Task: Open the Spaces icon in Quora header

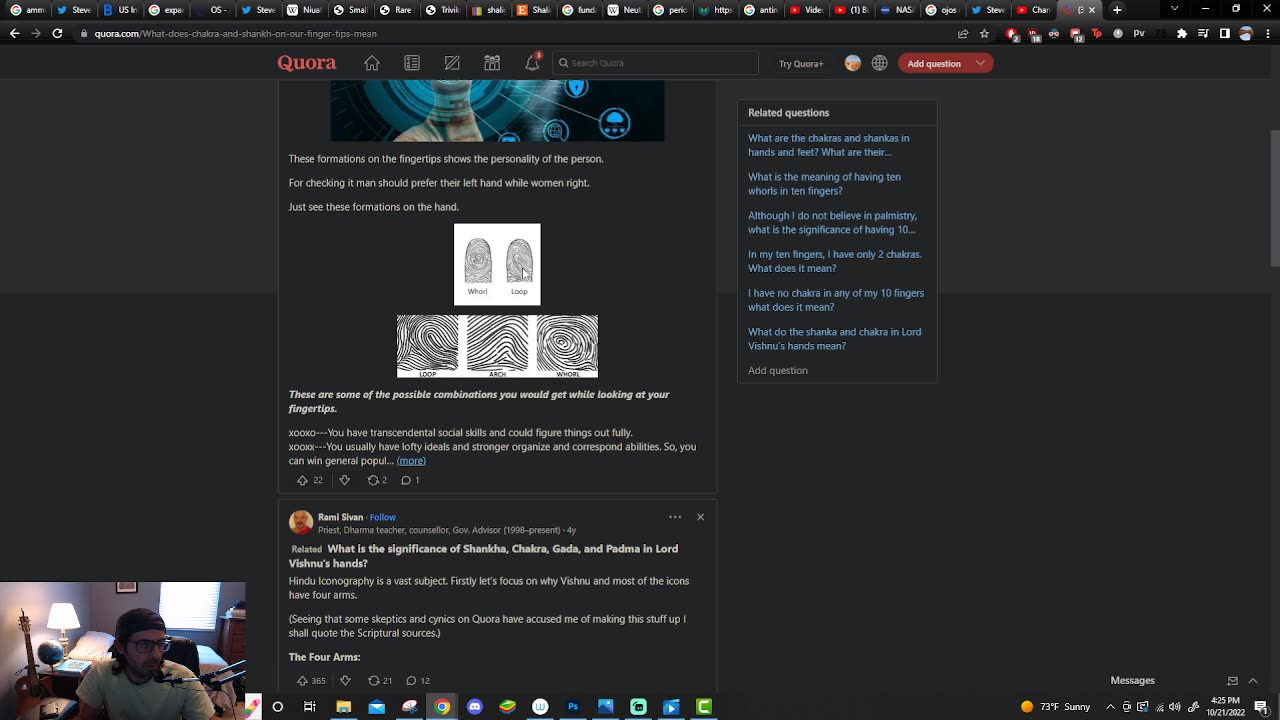Action: coord(492,63)
